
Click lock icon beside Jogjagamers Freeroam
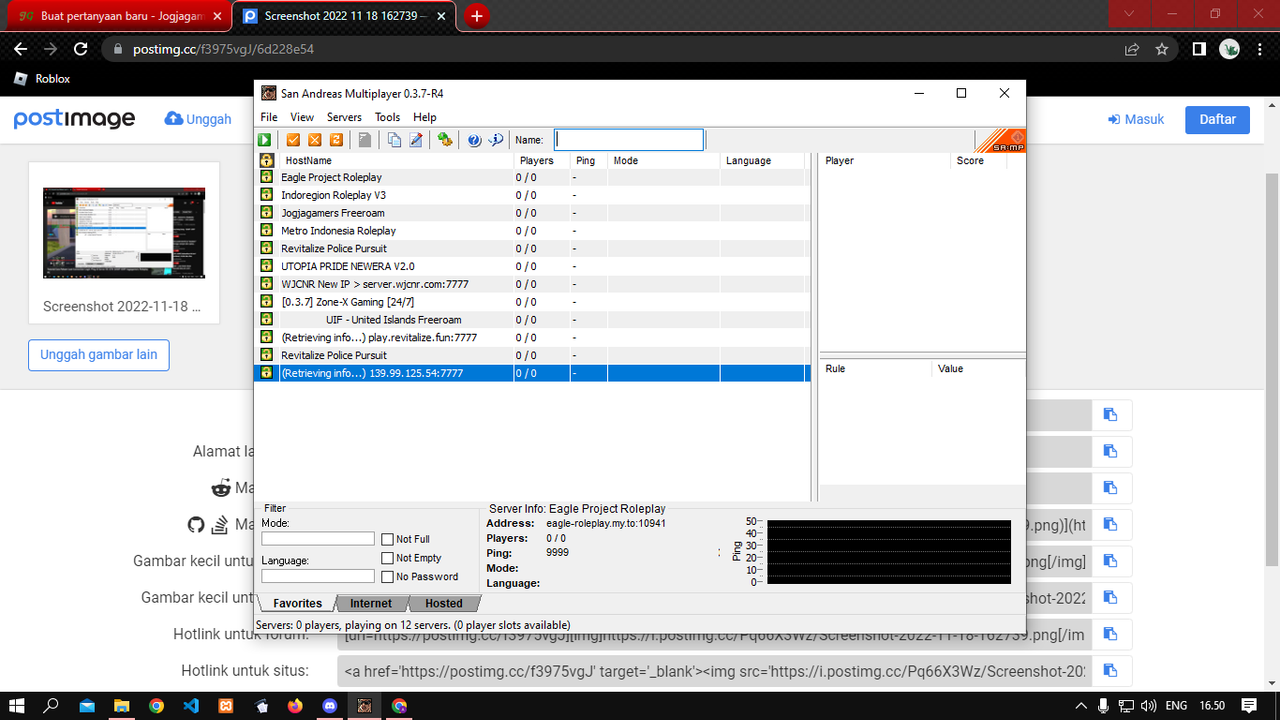(267, 213)
